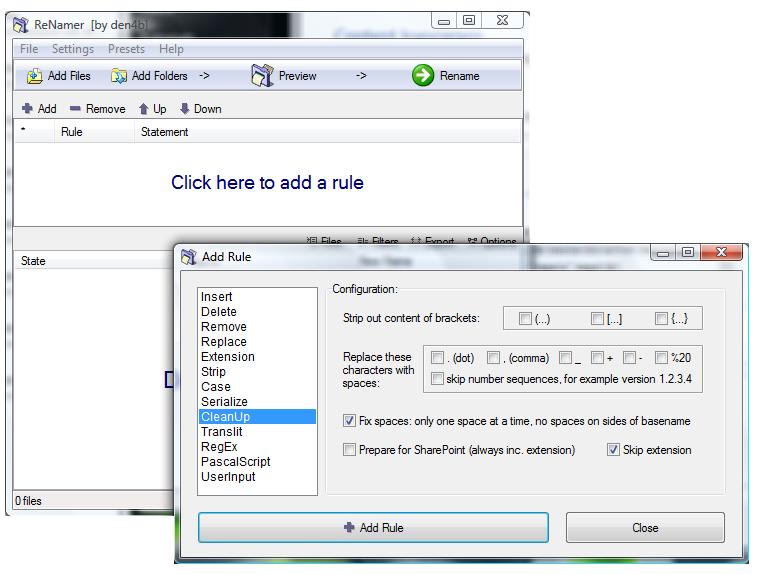The height and width of the screenshot is (575, 763).
Task: Select the Delete rule type
Action: 257,312
